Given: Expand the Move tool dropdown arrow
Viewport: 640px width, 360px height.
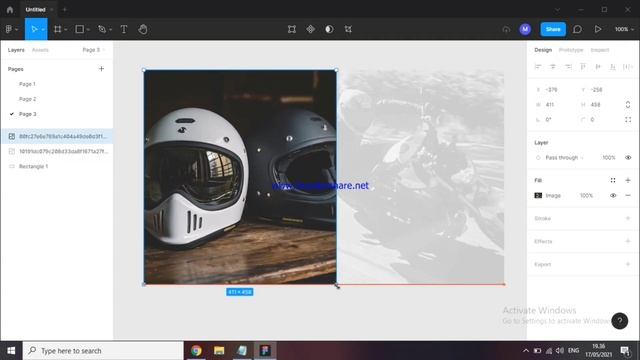Looking at the screenshot, I should 43,30.
